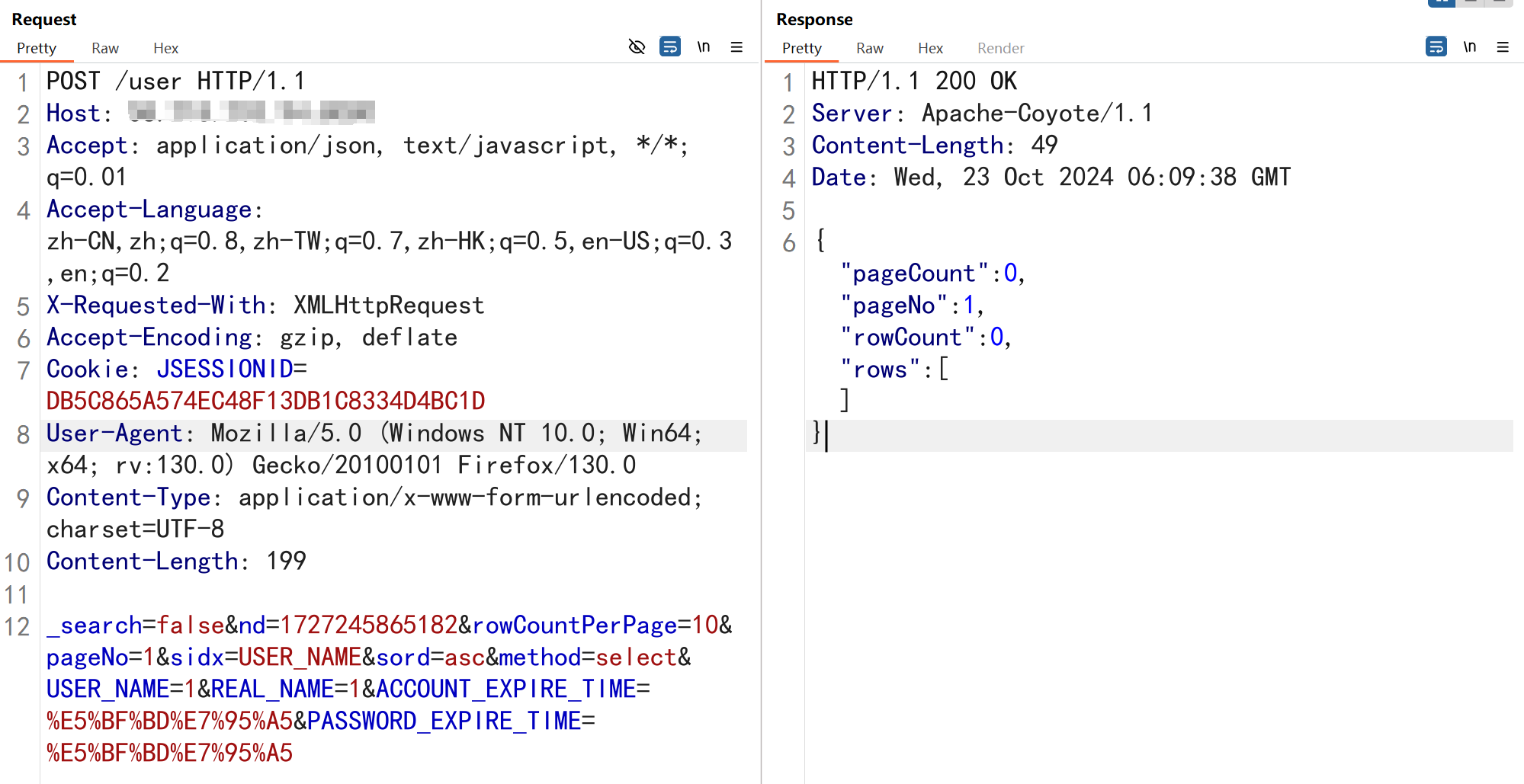
Task: Click the date value "Wed, 23 Oct 2024 06:09:38 GMT"
Action: click(x=1092, y=177)
